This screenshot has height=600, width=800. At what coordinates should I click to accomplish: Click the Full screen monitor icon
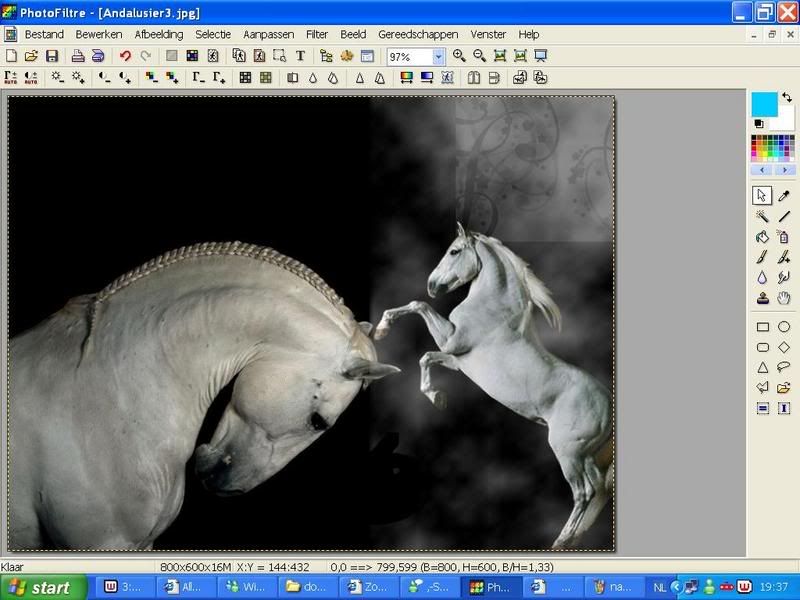tap(540, 56)
